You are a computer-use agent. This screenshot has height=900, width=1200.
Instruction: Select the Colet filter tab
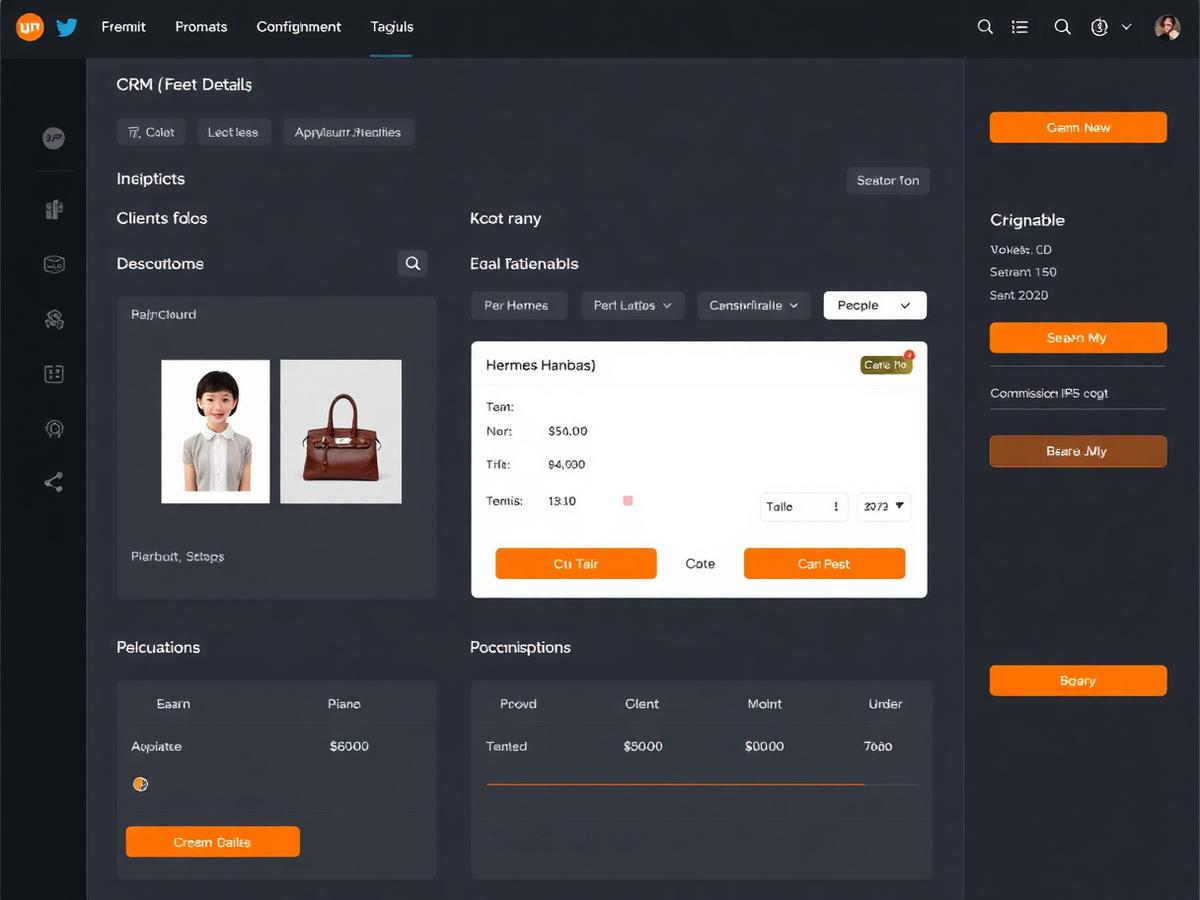[x=151, y=132]
